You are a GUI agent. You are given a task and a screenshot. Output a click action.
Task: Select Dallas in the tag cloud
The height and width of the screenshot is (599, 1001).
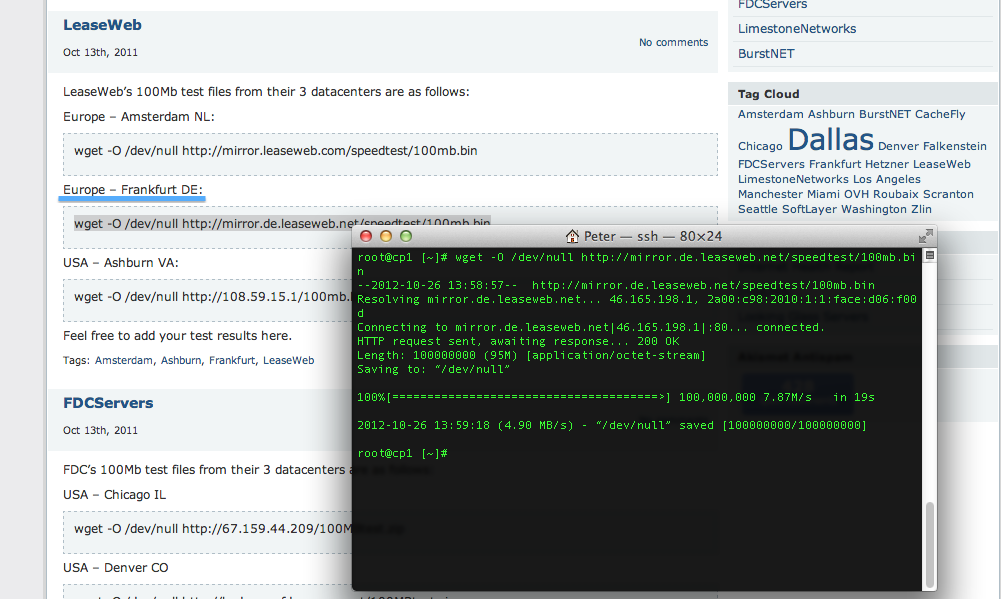[831, 139]
